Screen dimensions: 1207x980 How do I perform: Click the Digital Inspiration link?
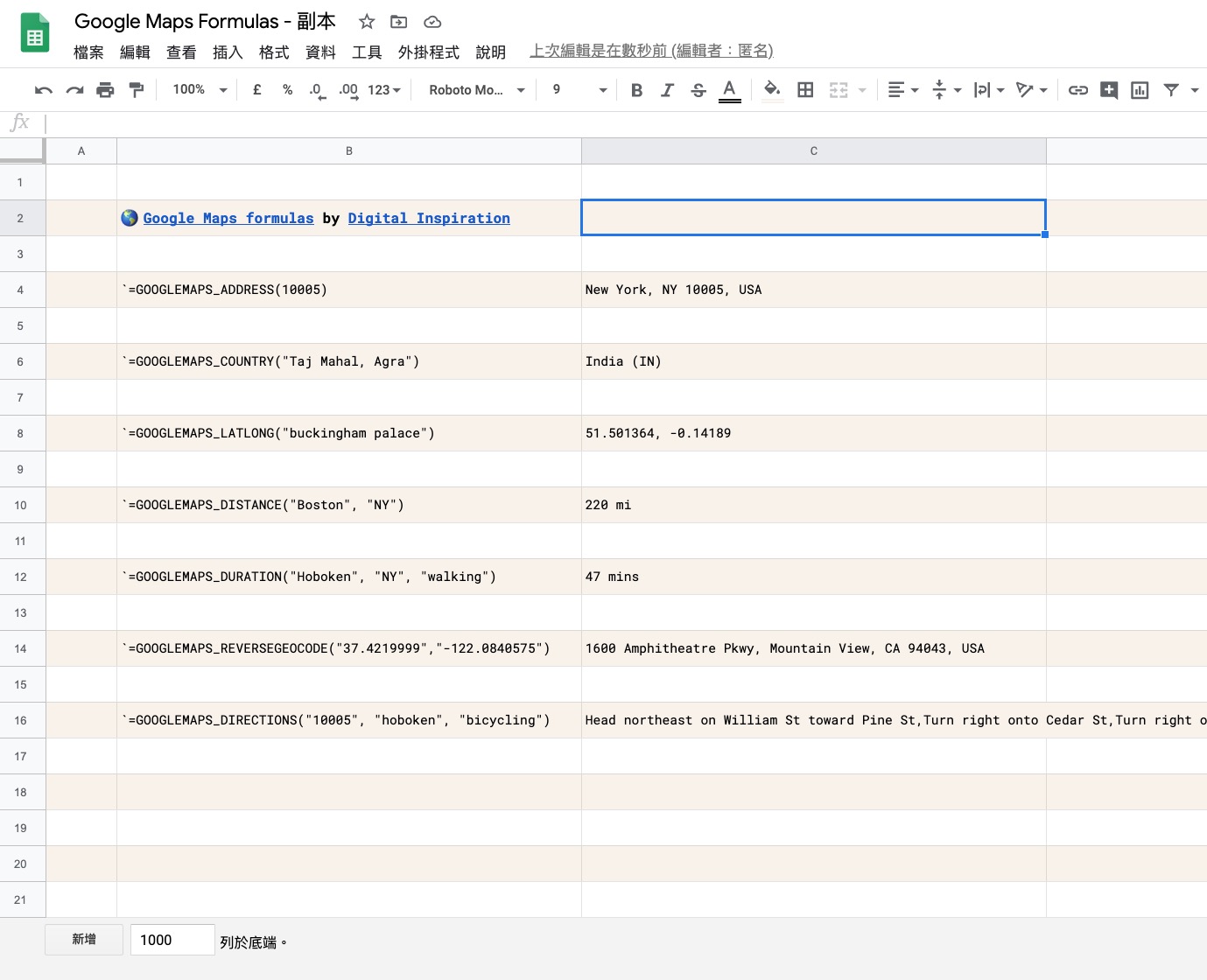coord(429,218)
